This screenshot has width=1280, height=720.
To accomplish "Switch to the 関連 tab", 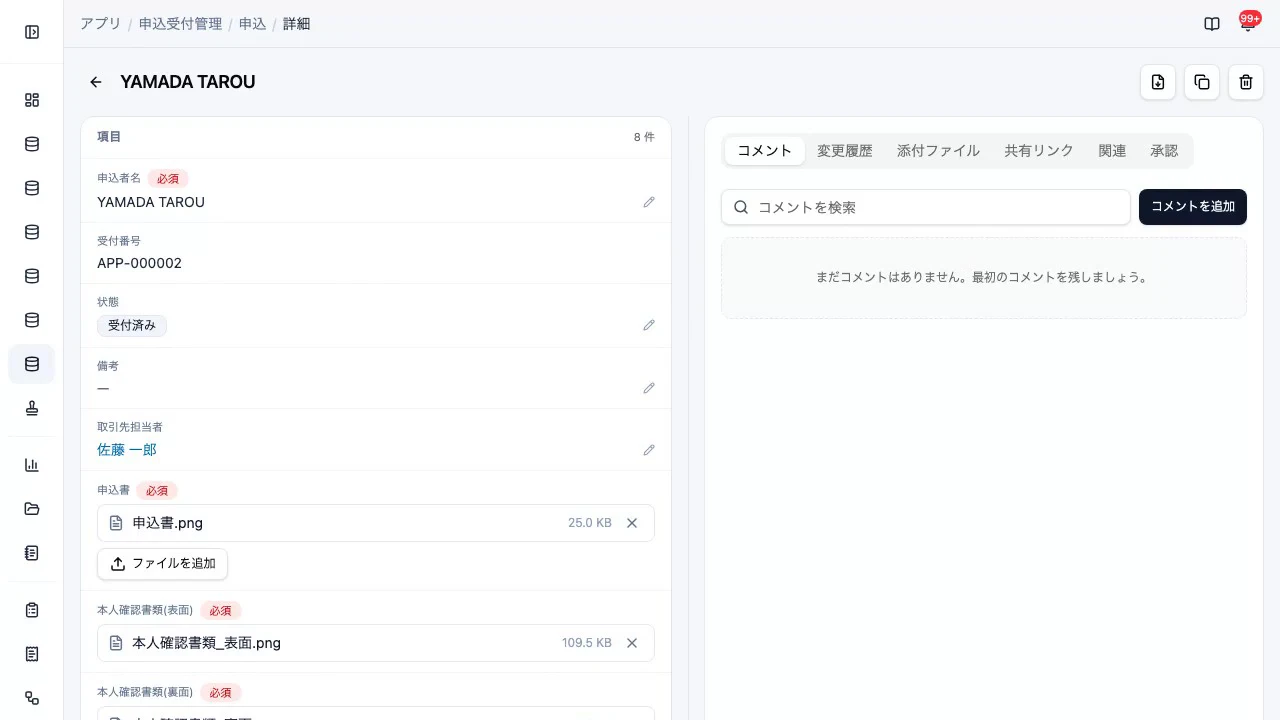I will click(1112, 151).
